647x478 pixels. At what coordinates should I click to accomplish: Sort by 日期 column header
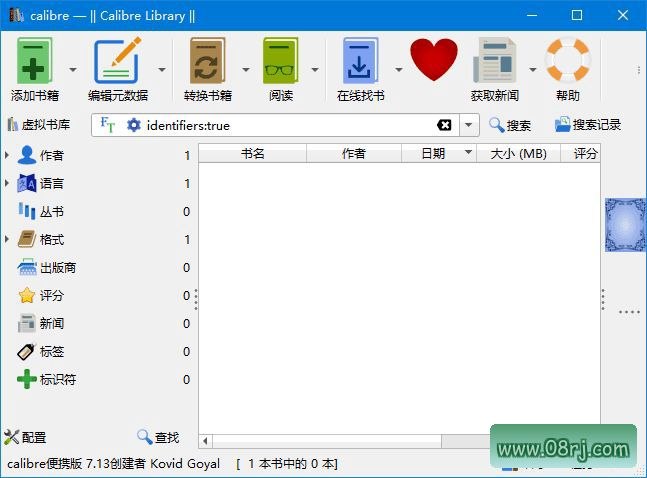pyautogui.click(x=439, y=154)
